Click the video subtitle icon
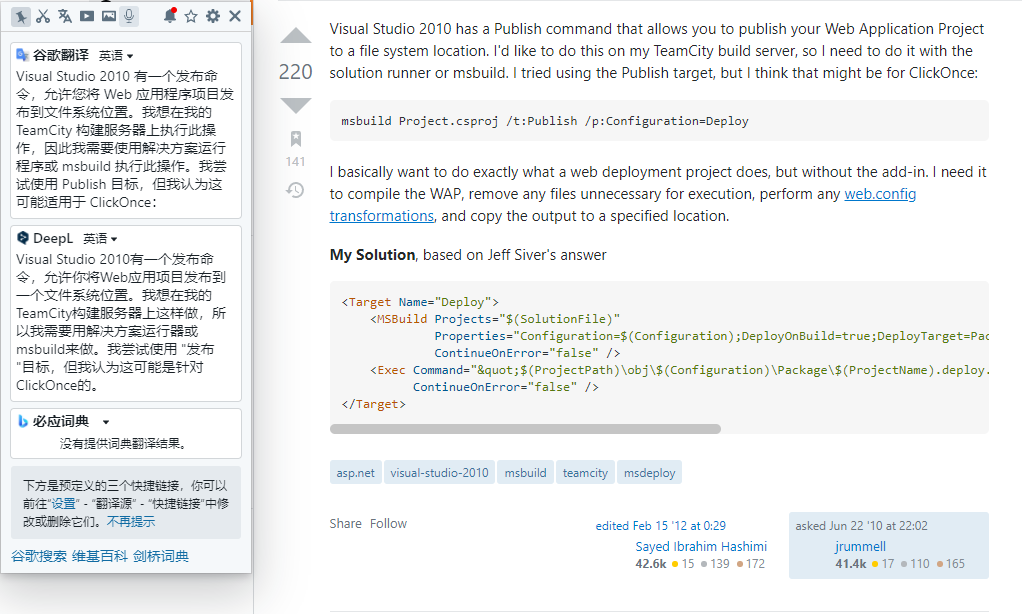Image resolution: width=1022 pixels, height=614 pixels. coord(87,16)
